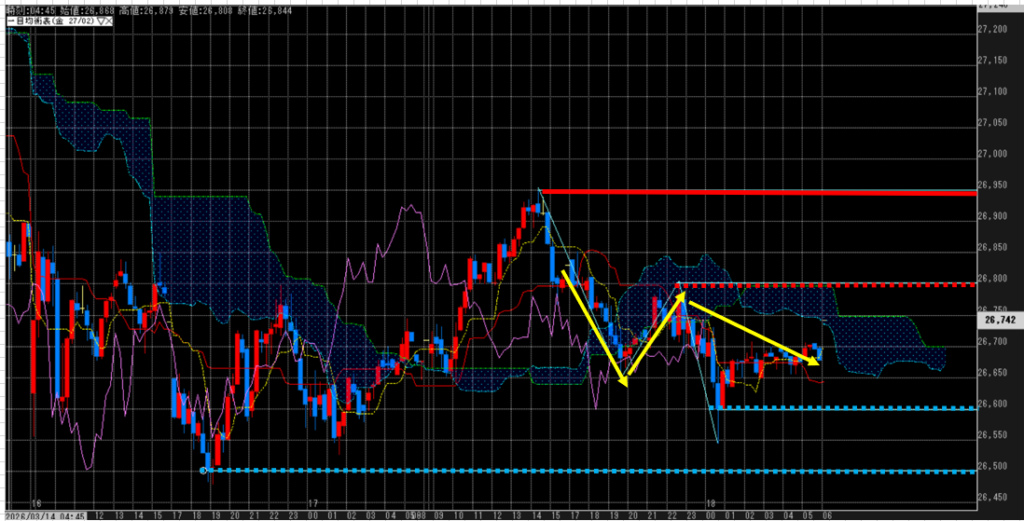
Task: Click the 27,000 label on price axis
Action: [x=996, y=153]
